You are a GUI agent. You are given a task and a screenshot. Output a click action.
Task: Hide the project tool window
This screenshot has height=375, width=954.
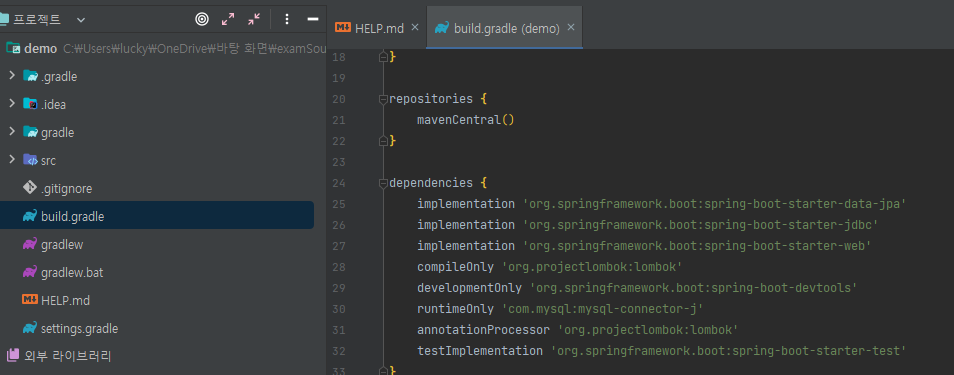313,19
